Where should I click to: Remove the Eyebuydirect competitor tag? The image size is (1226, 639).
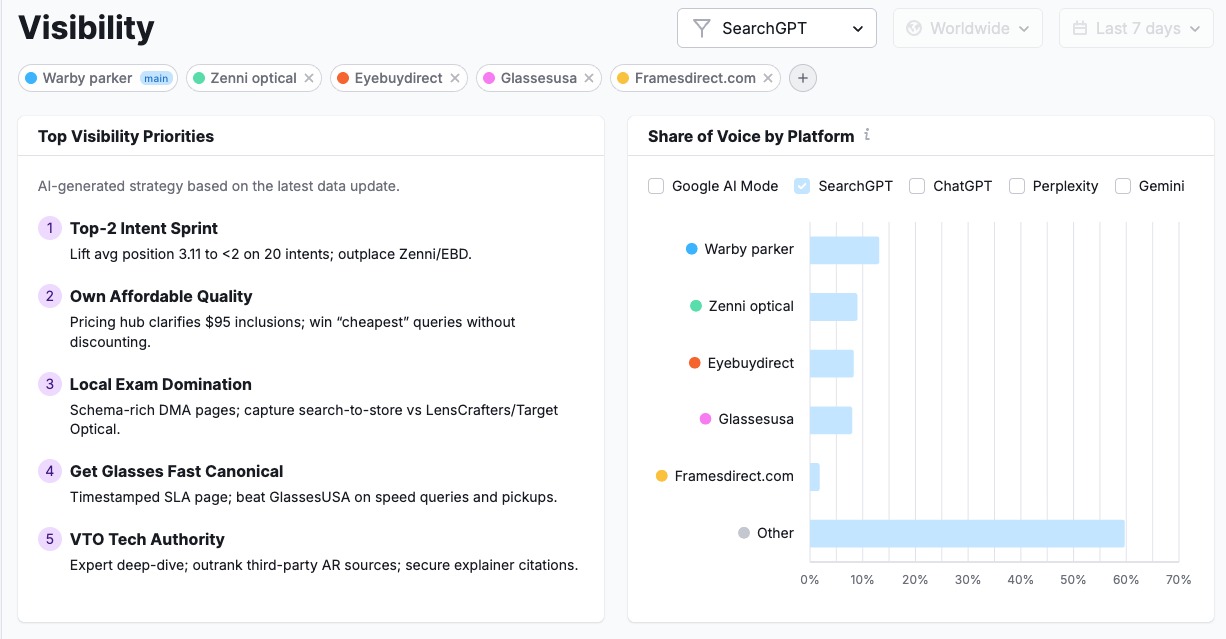pyautogui.click(x=455, y=78)
